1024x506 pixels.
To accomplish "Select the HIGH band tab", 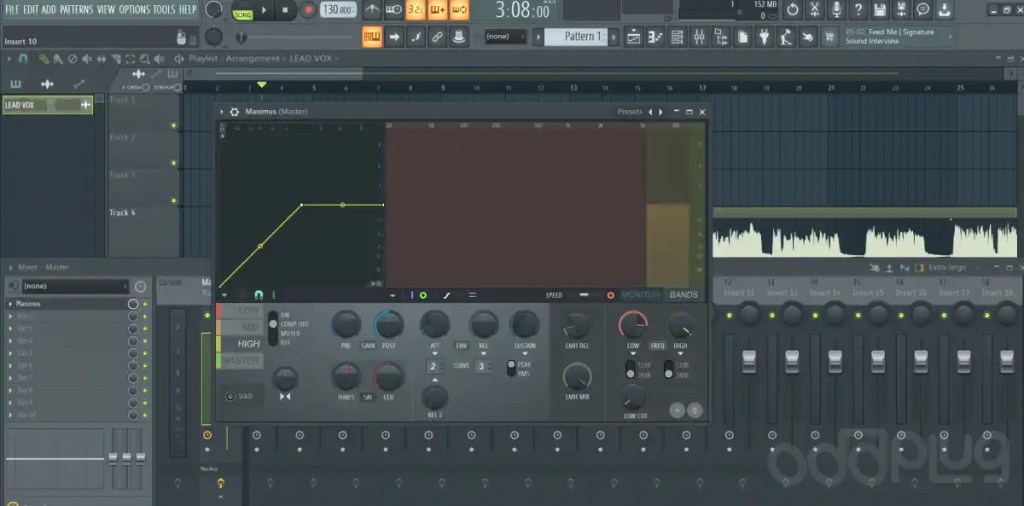I will click(240, 343).
